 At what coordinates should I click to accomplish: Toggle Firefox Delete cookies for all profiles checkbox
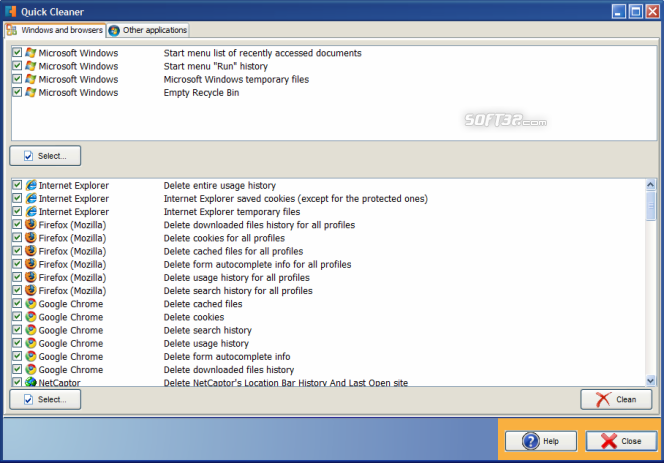pyautogui.click(x=17, y=238)
